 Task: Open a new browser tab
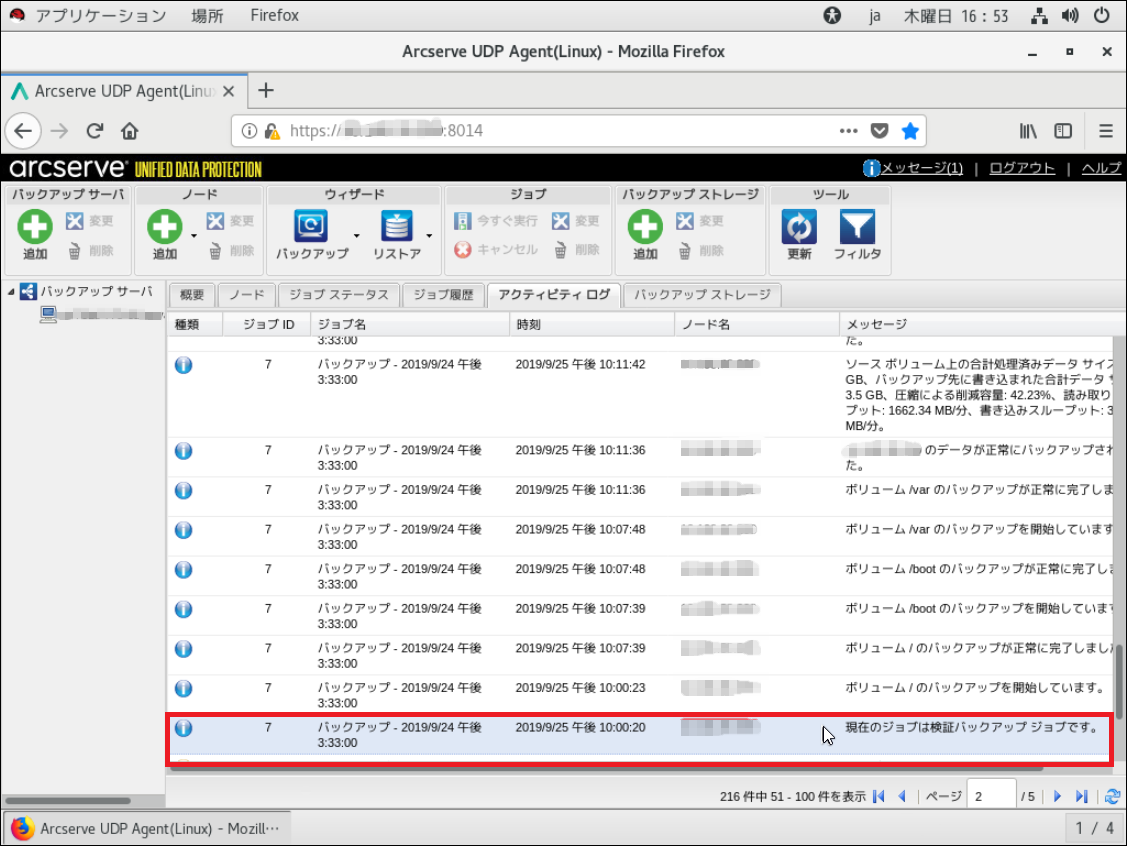tap(266, 91)
